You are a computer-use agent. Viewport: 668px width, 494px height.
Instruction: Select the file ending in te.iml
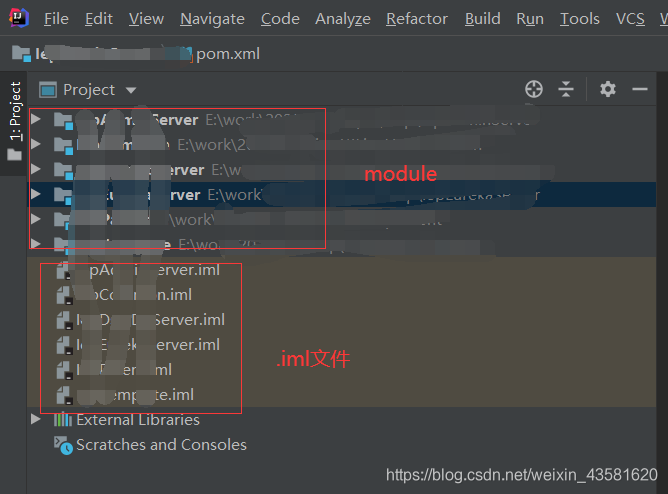click(x=135, y=395)
